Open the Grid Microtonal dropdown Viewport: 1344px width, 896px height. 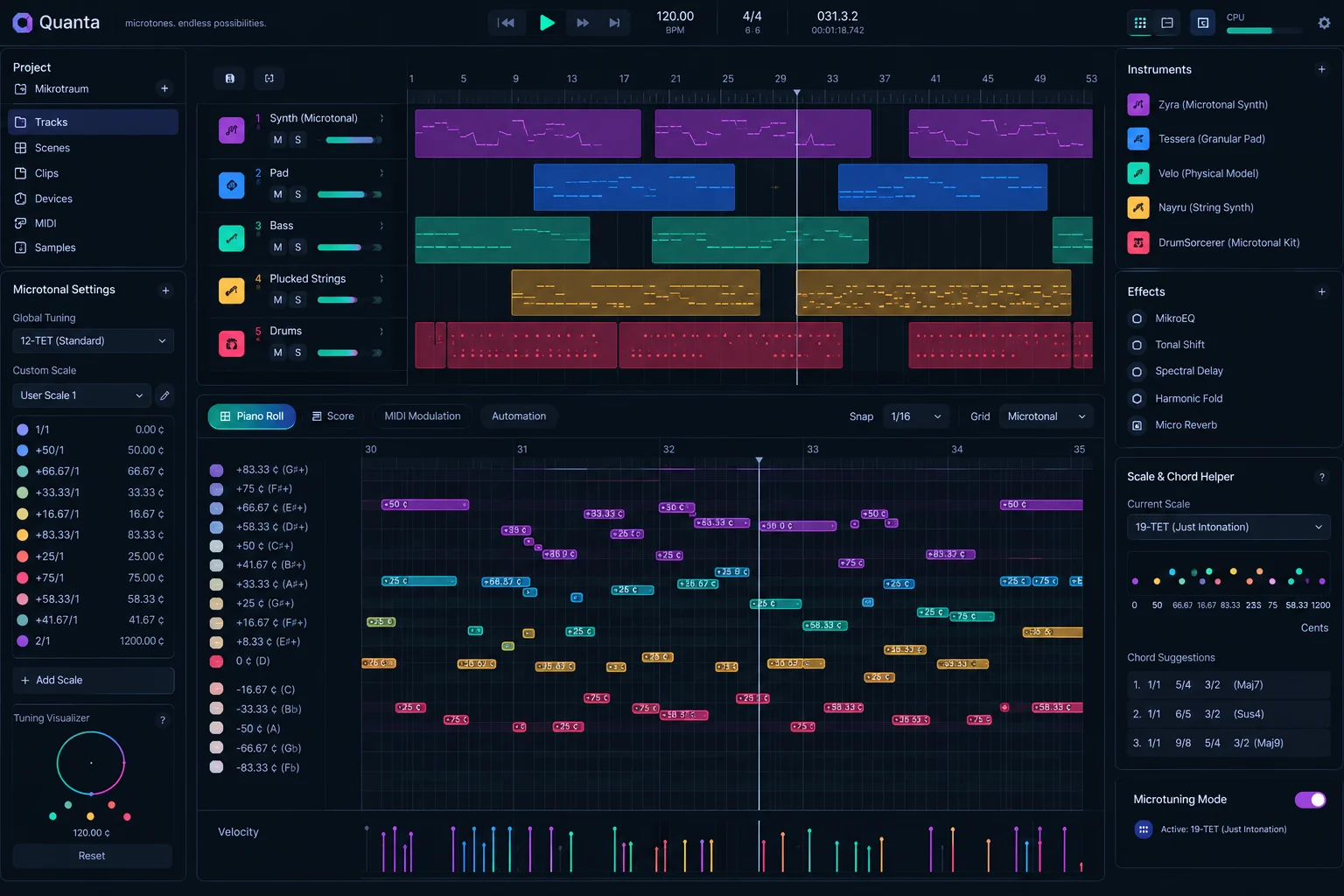[1046, 416]
